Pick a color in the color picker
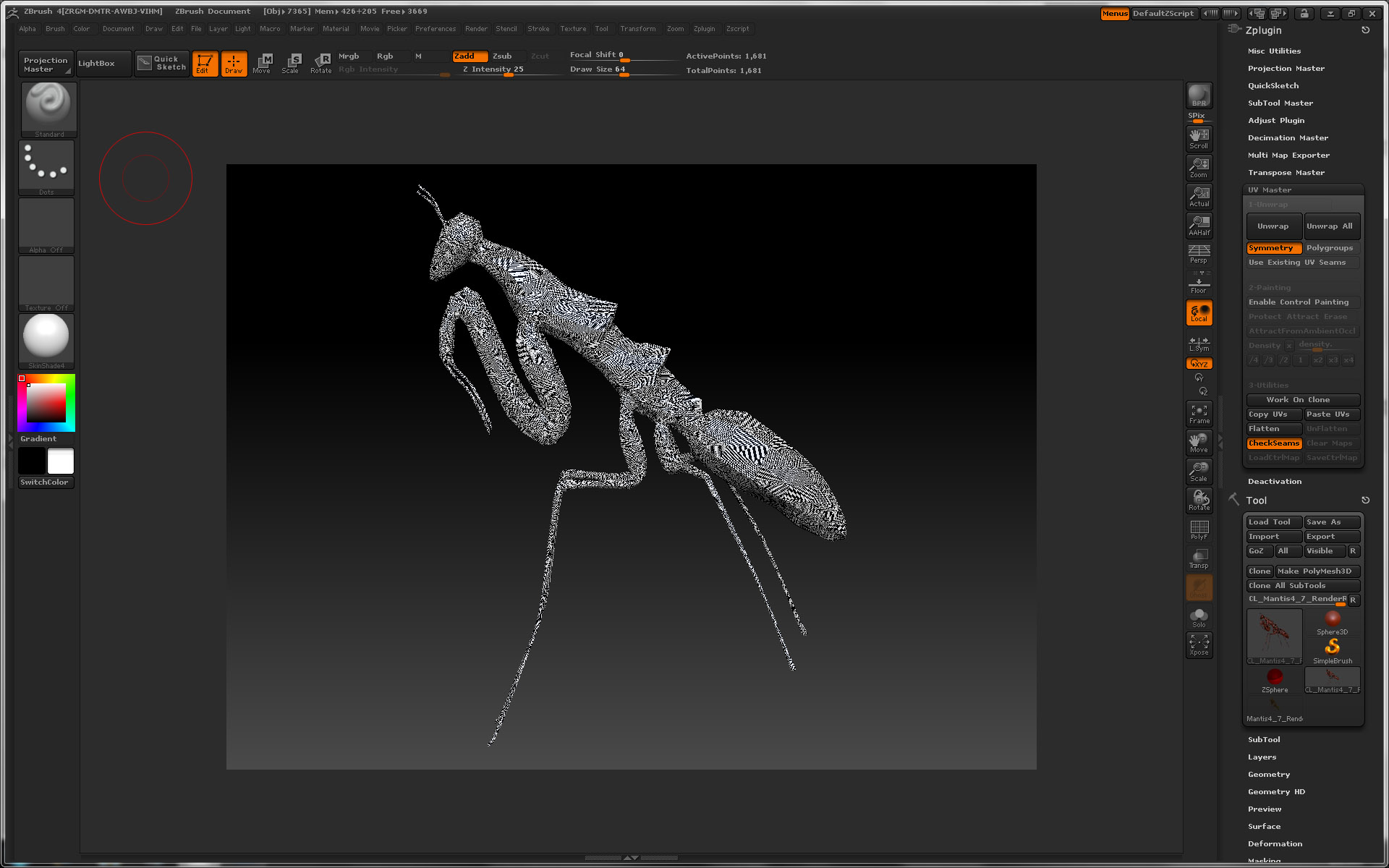The height and width of the screenshot is (868, 1389). [46, 403]
